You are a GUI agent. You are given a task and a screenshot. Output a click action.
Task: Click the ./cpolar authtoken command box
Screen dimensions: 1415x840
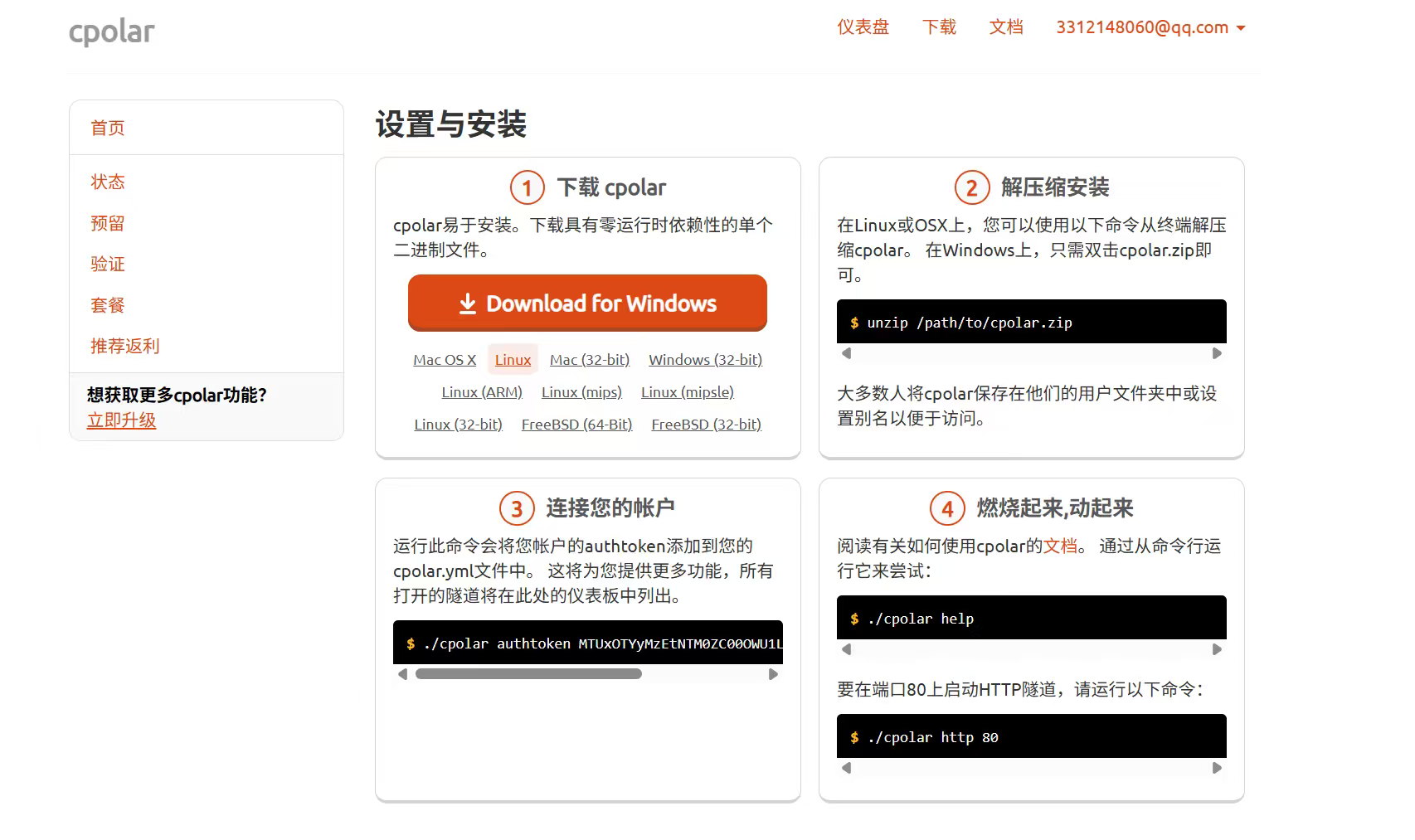587,643
